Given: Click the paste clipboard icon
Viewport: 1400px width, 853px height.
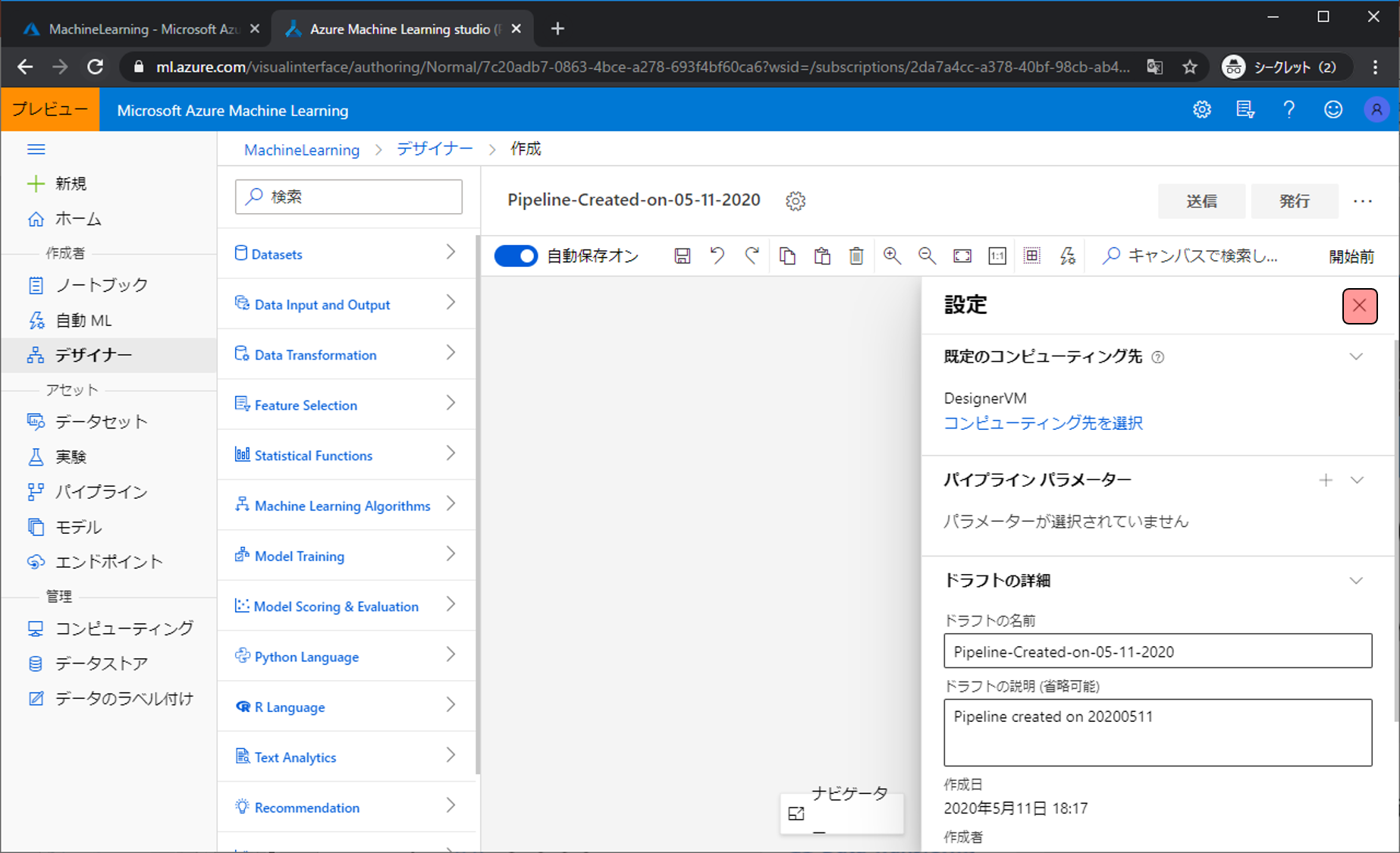Looking at the screenshot, I should 822,256.
